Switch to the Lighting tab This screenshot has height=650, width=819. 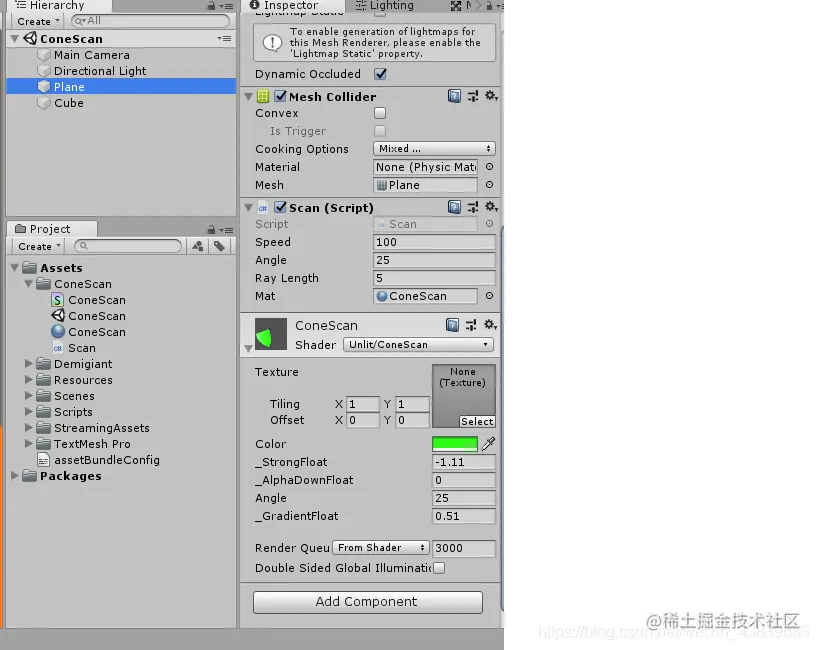pyautogui.click(x=384, y=6)
